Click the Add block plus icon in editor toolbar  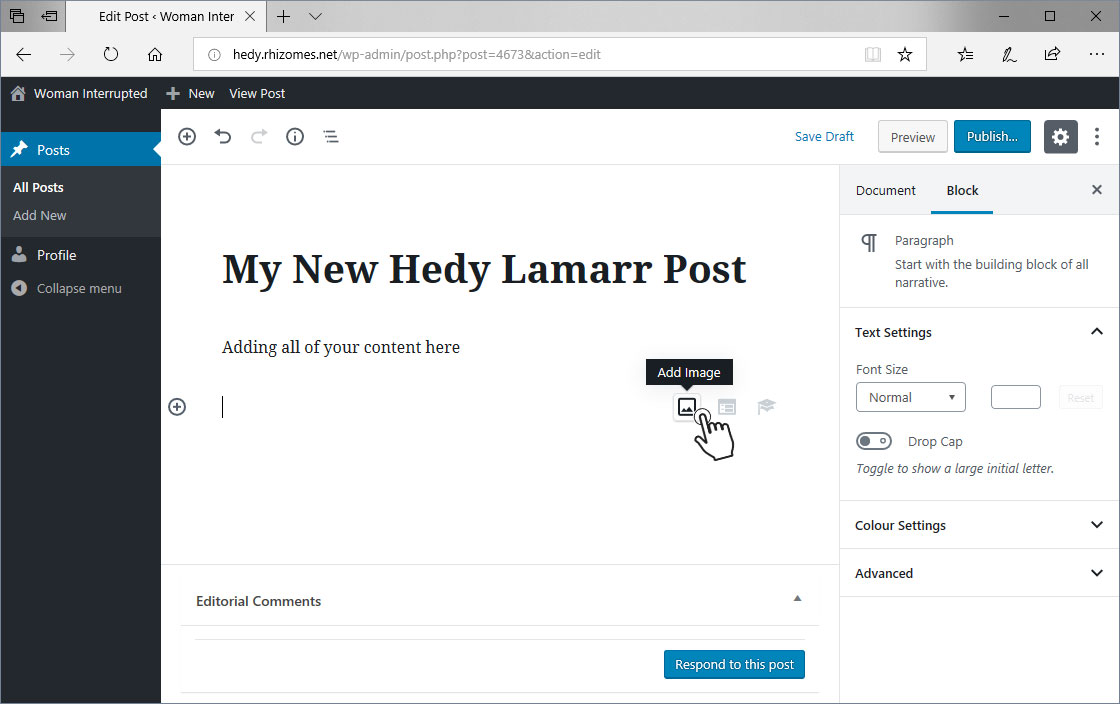click(187, 136)
